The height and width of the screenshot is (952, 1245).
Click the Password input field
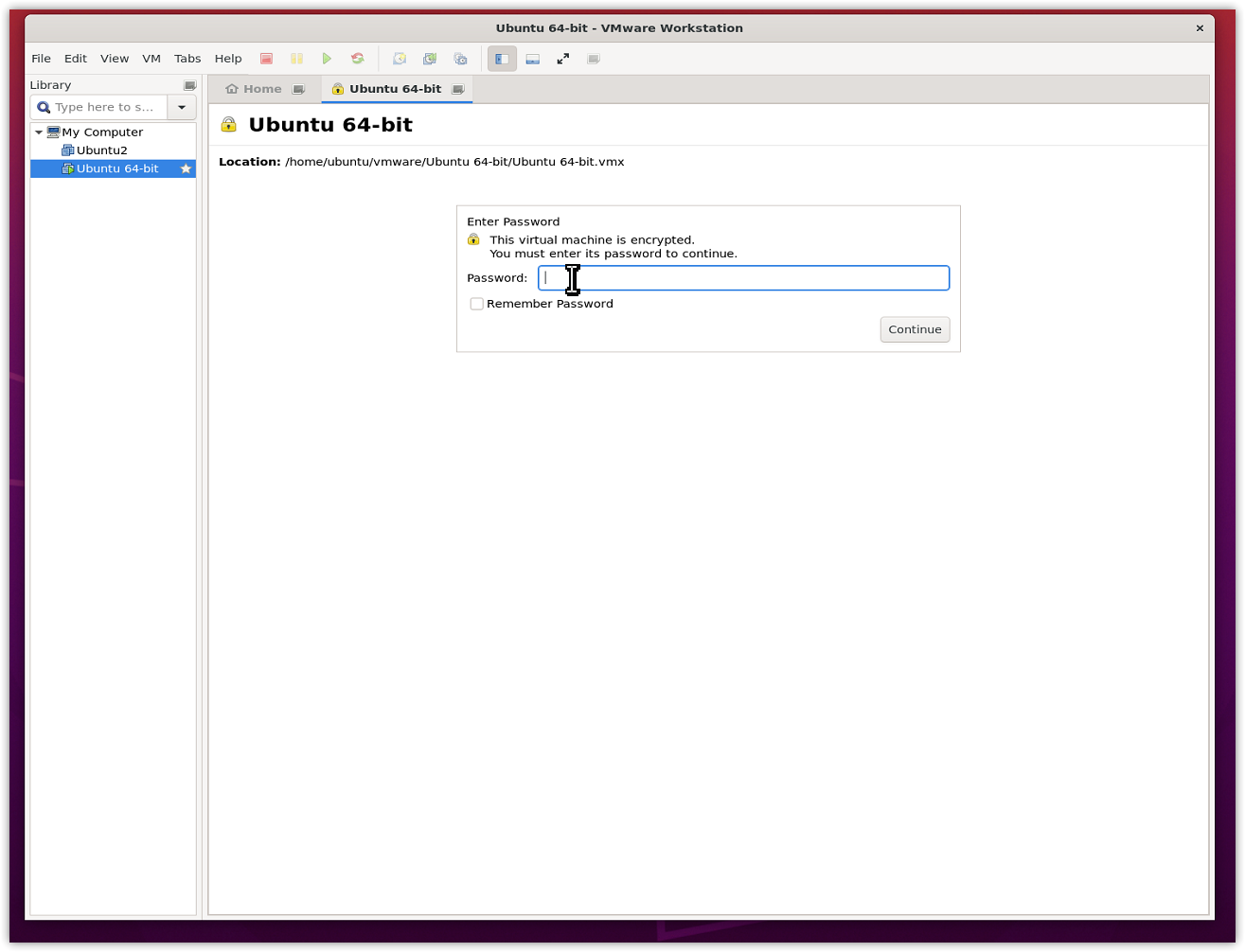[743, 278]
